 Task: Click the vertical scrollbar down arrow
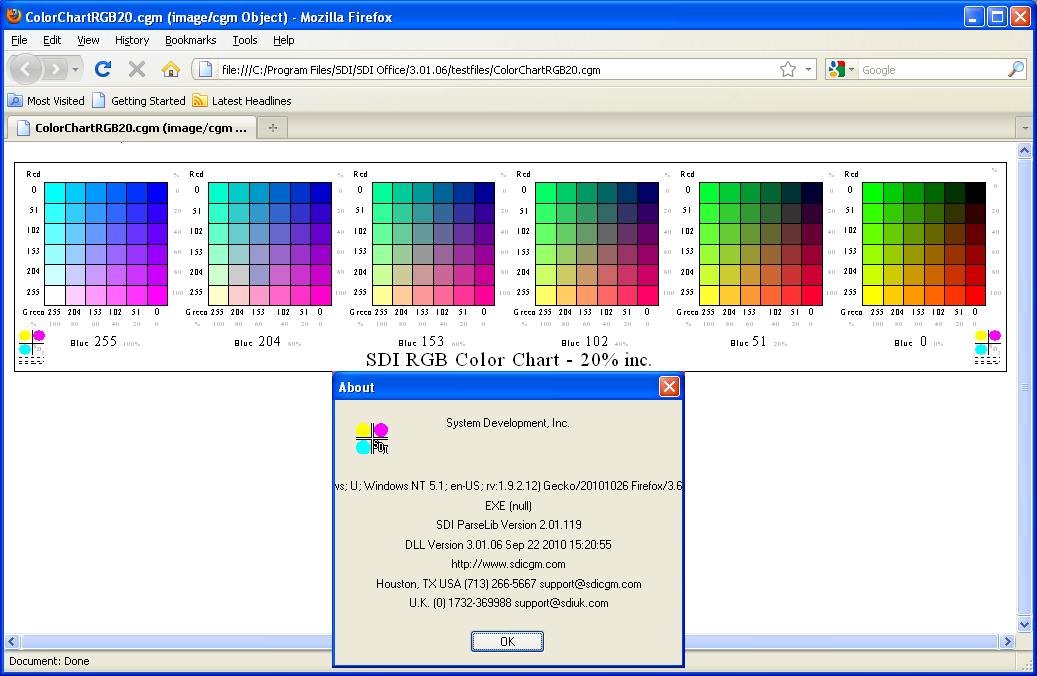point(1024,622)
